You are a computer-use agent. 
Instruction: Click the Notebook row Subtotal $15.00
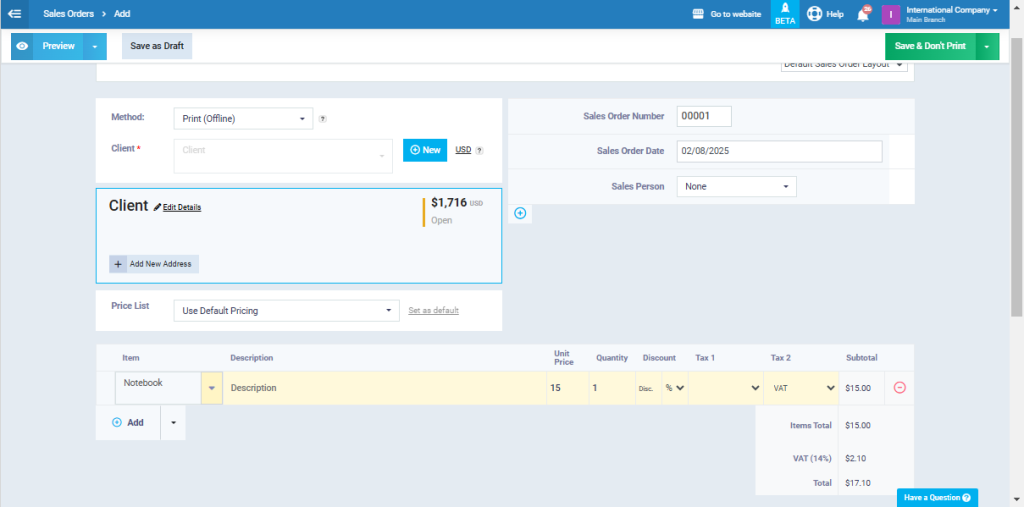pos(858,388)
